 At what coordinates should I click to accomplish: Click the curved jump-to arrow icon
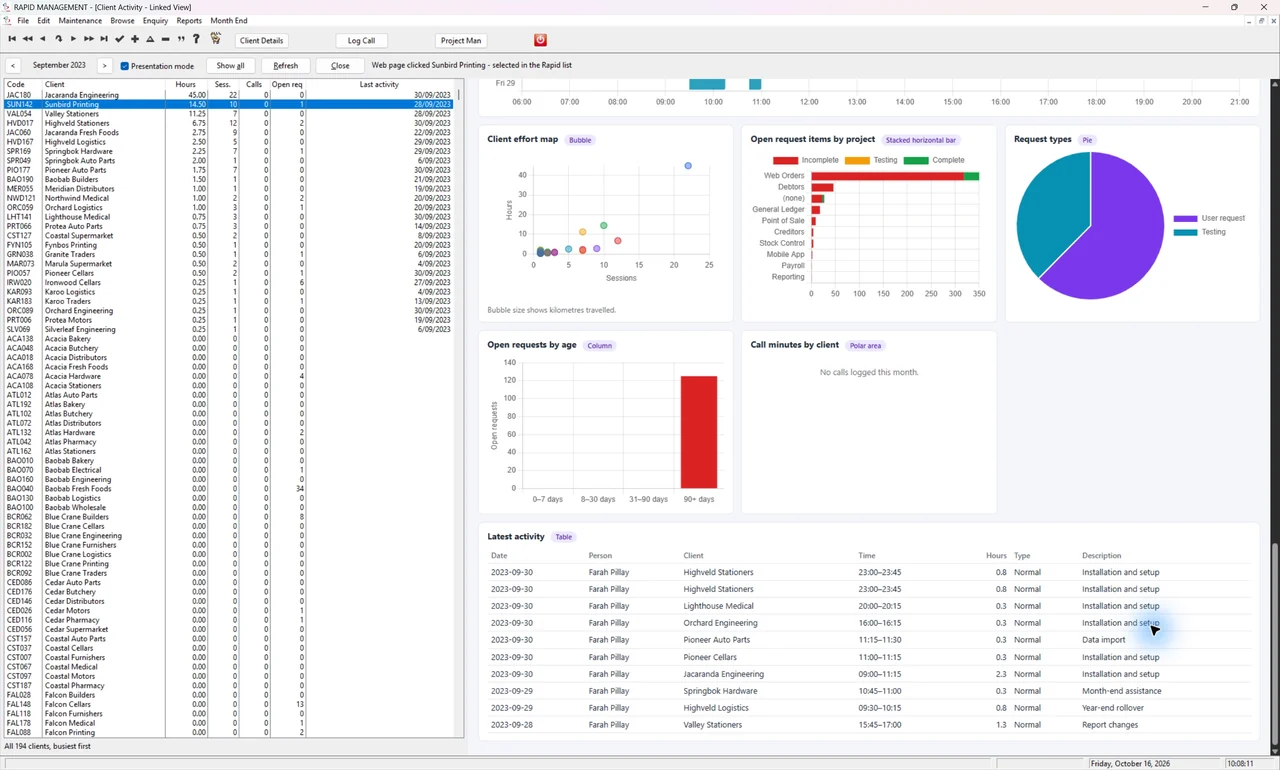click(58, 39)
